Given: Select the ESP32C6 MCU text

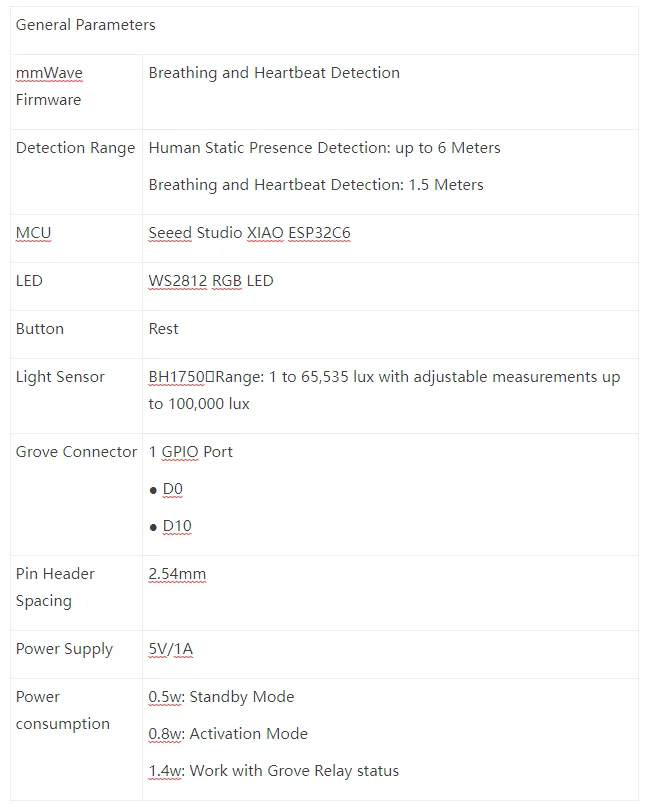Looking at the screenshot, I should pos(319,233).
